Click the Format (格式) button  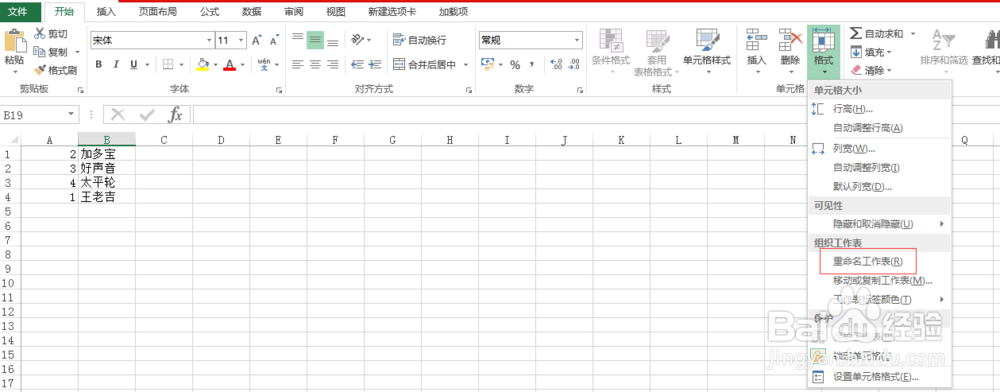[823, 51]
